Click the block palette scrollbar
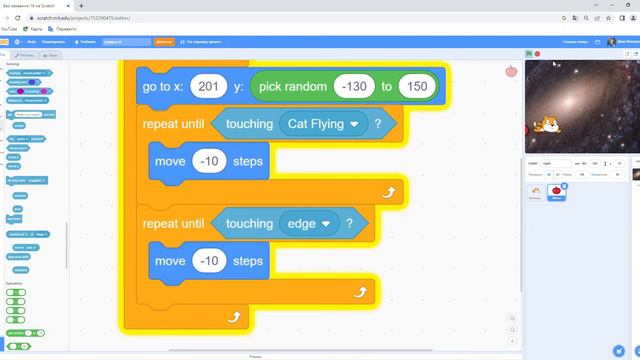This screenshot has width=640, height=360. click(67, 245)
